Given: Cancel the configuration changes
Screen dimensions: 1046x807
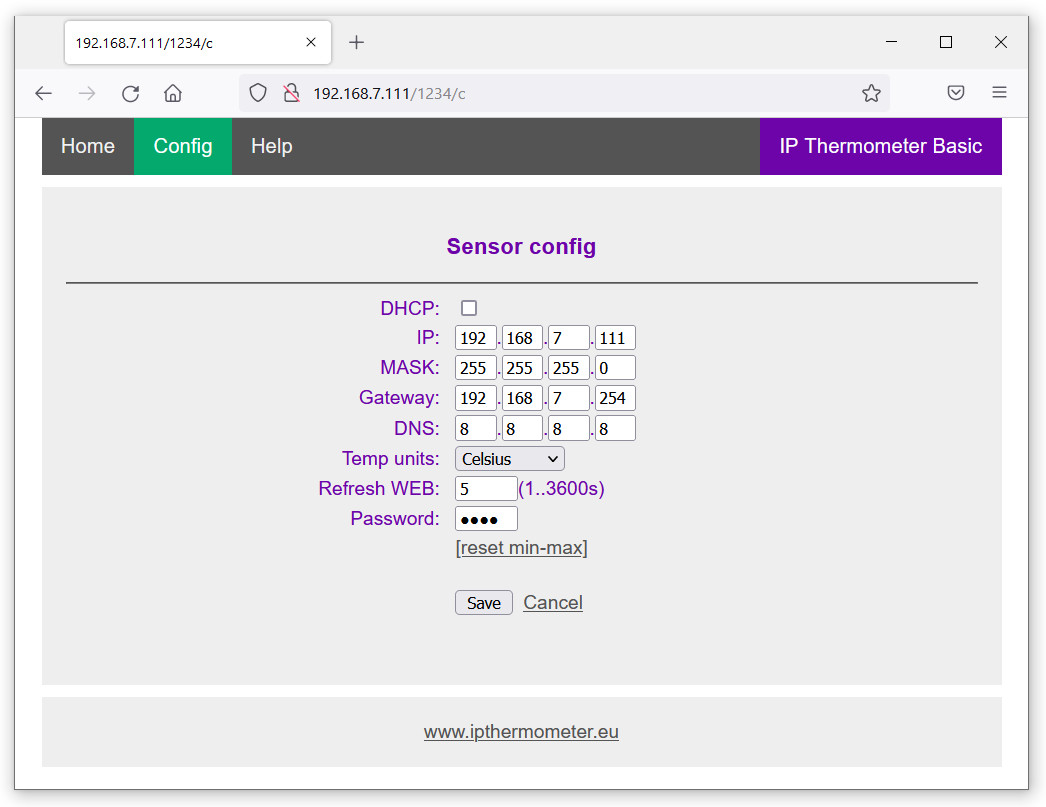Looking at the screenshot, I should 553,603.
